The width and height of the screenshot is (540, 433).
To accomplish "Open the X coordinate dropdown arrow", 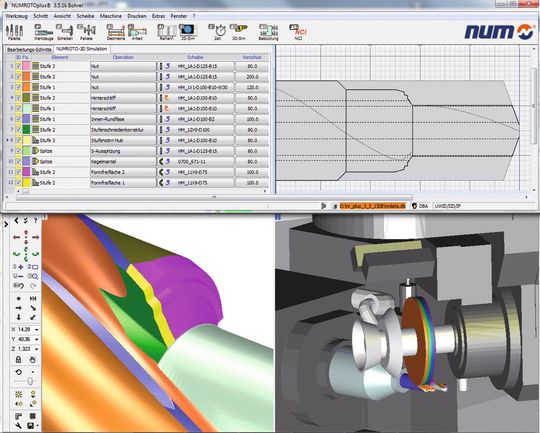I will click(36, 330).
